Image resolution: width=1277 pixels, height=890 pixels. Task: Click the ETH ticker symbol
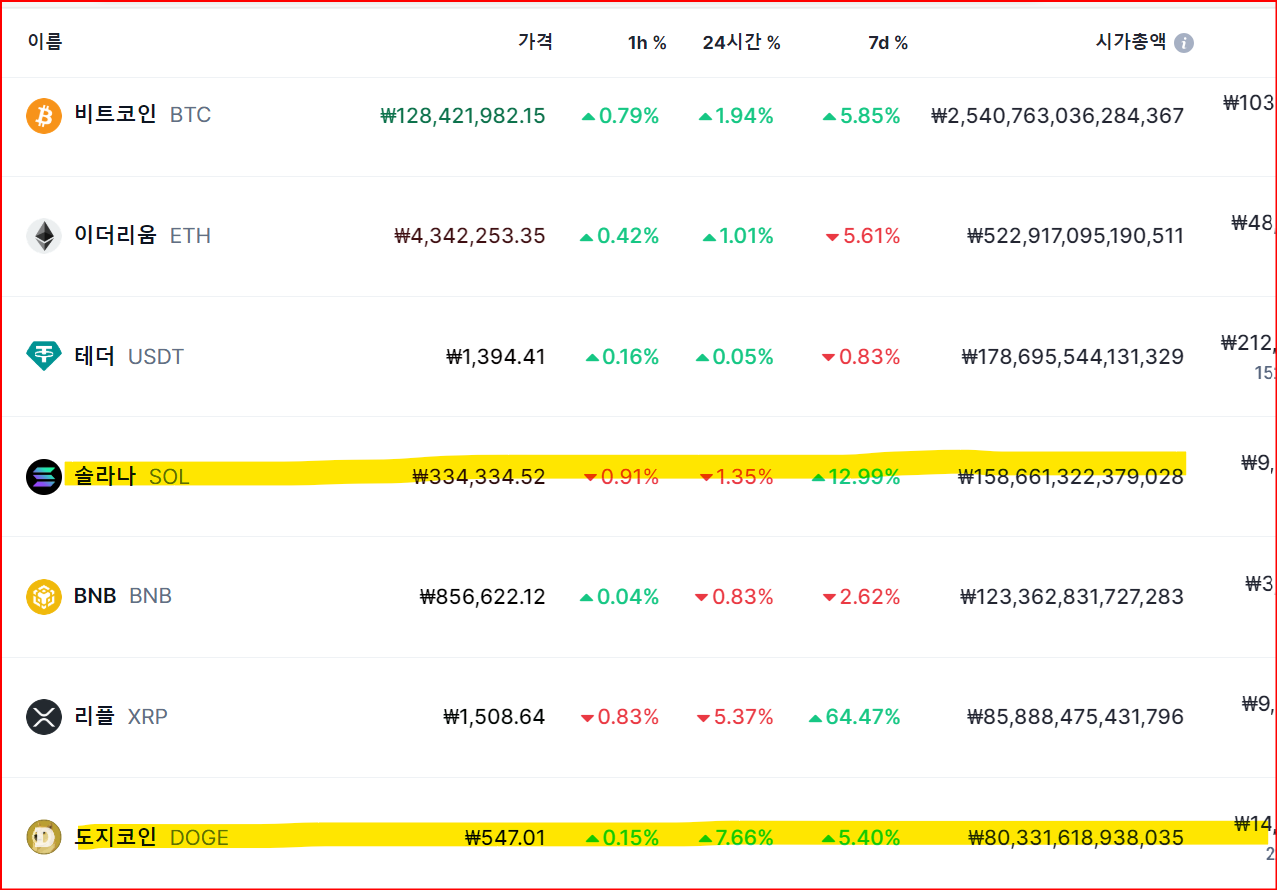[191, 236]
